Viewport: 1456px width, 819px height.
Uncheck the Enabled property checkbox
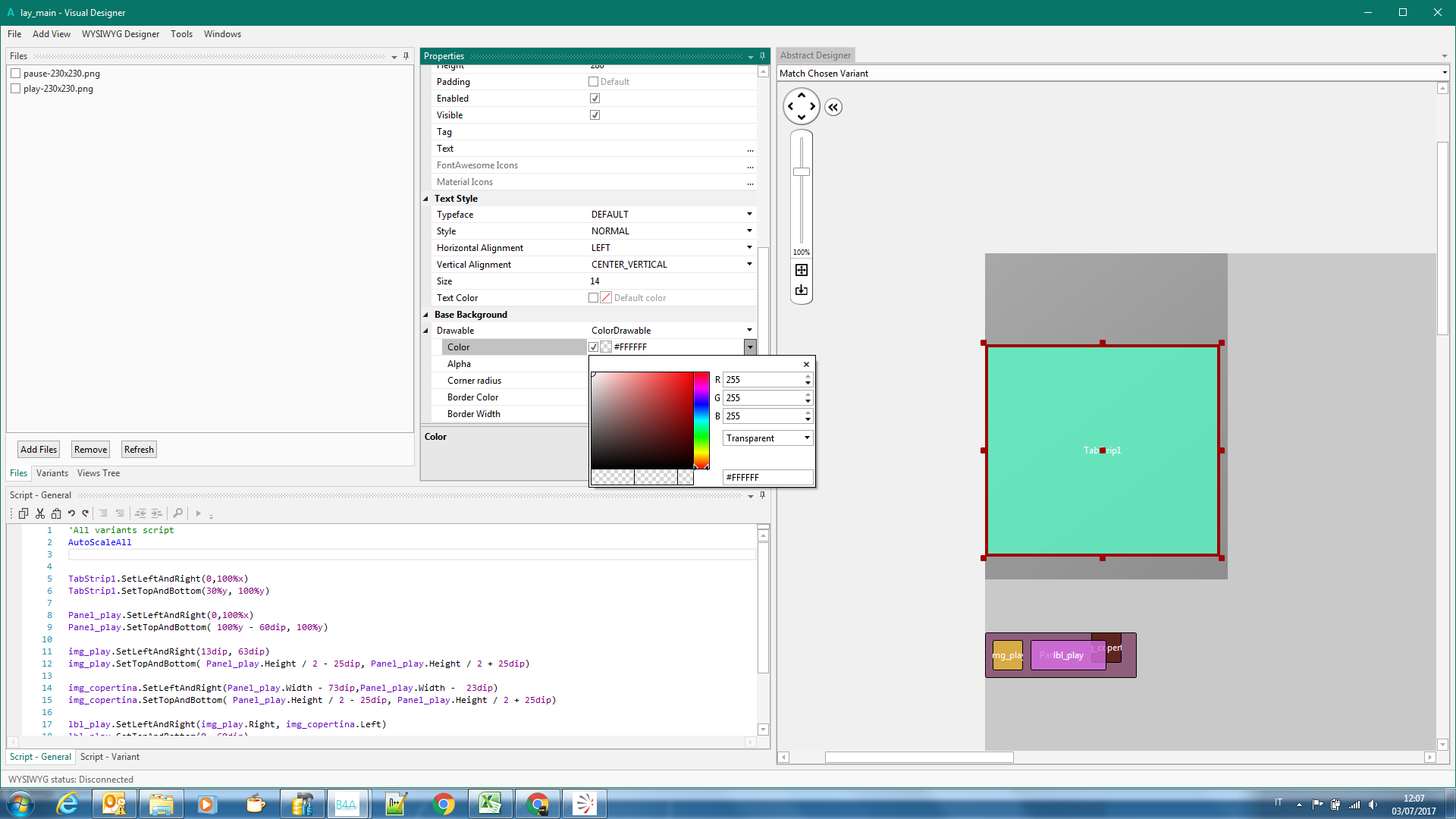595,99
